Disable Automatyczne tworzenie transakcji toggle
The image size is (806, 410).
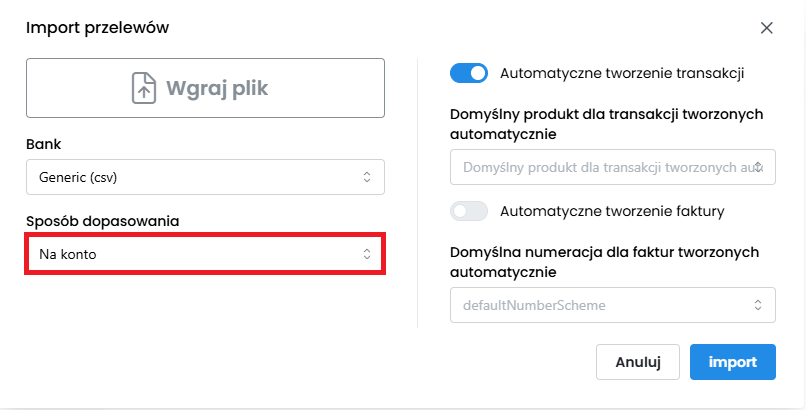tap(469, 73)
